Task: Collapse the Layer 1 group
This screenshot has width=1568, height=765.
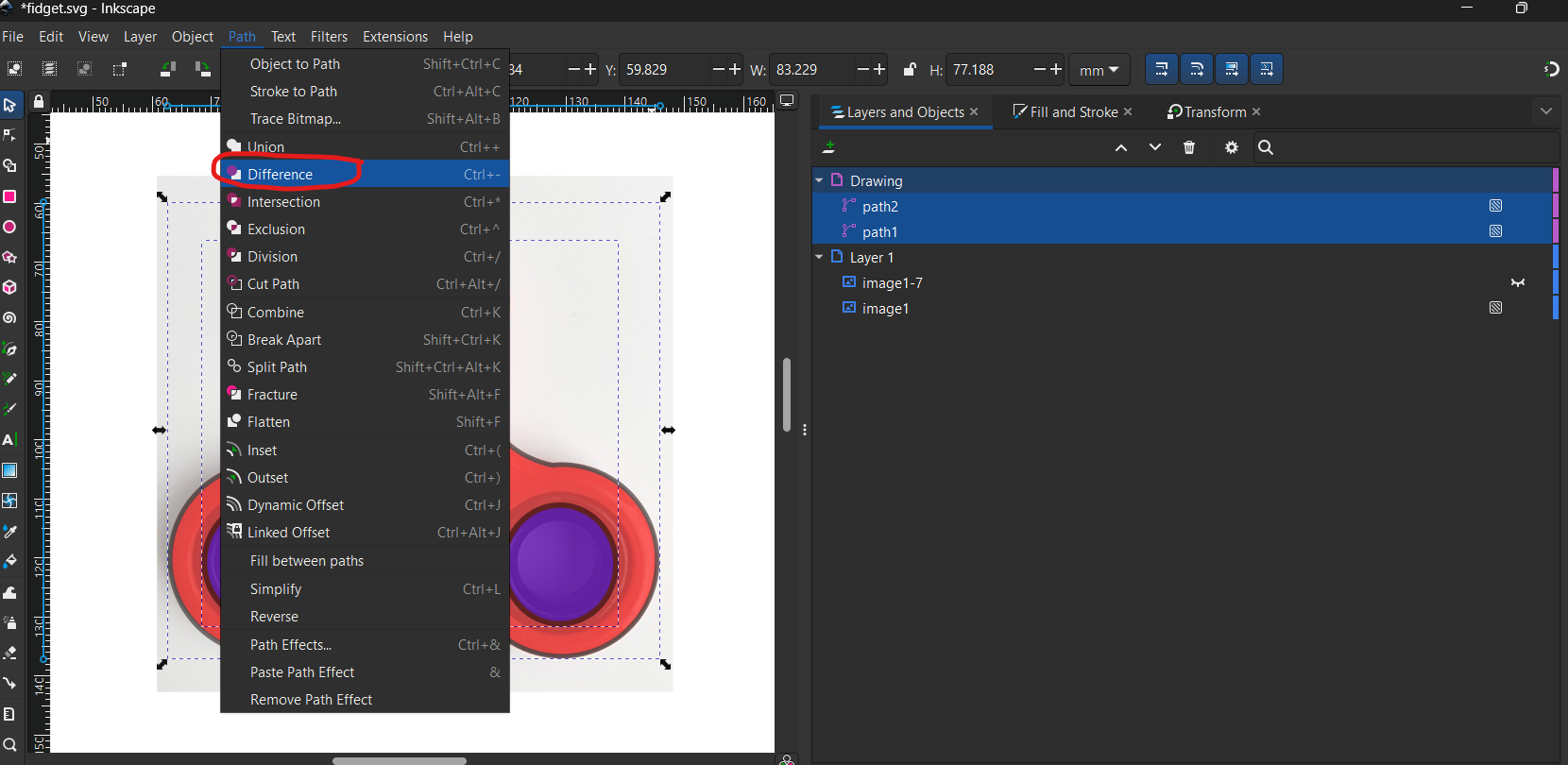Action: 819,257
